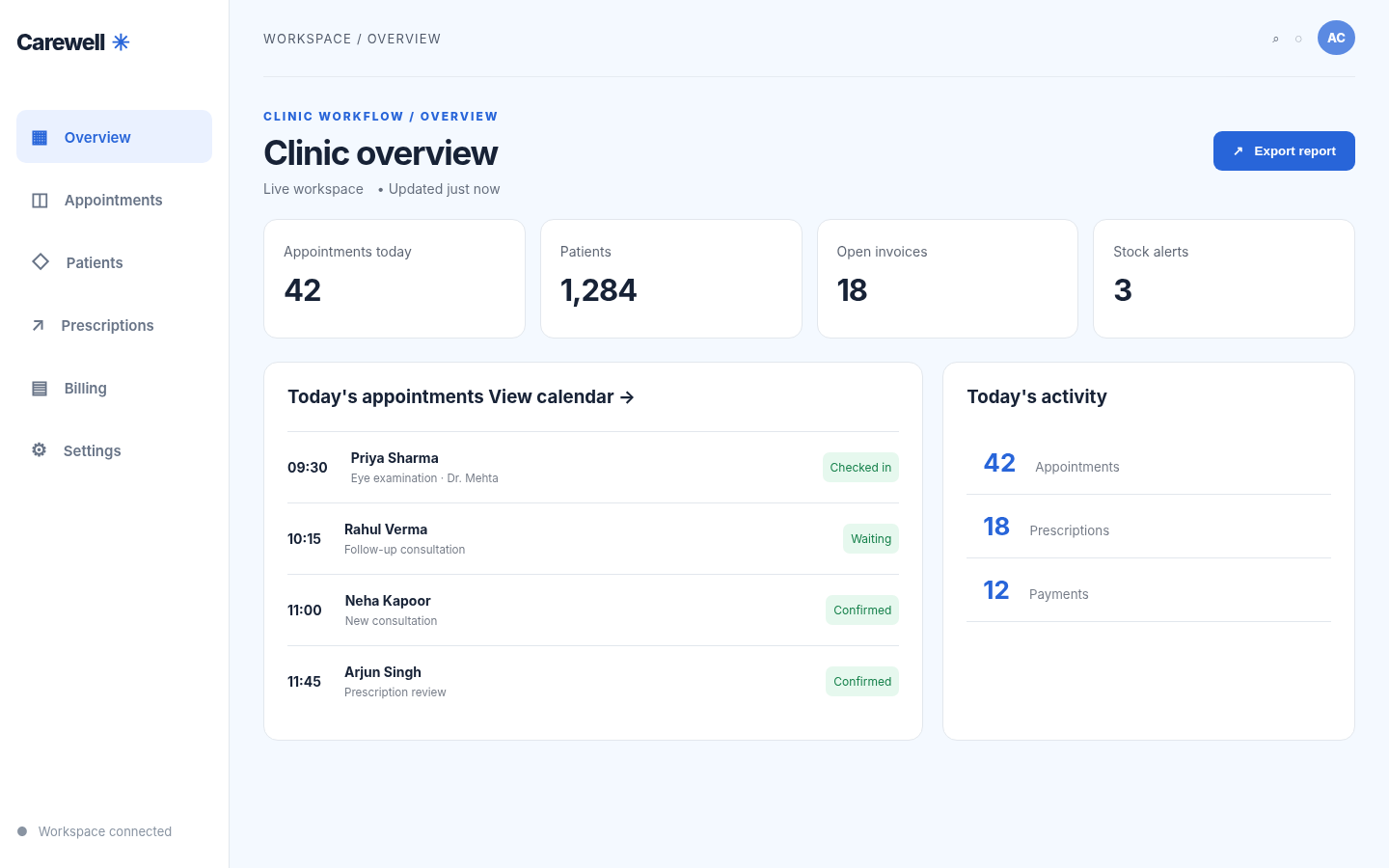Click the WORKSPACE / OVERVIEW breadcrumb
1389x868 pixels.
(352, 39)
